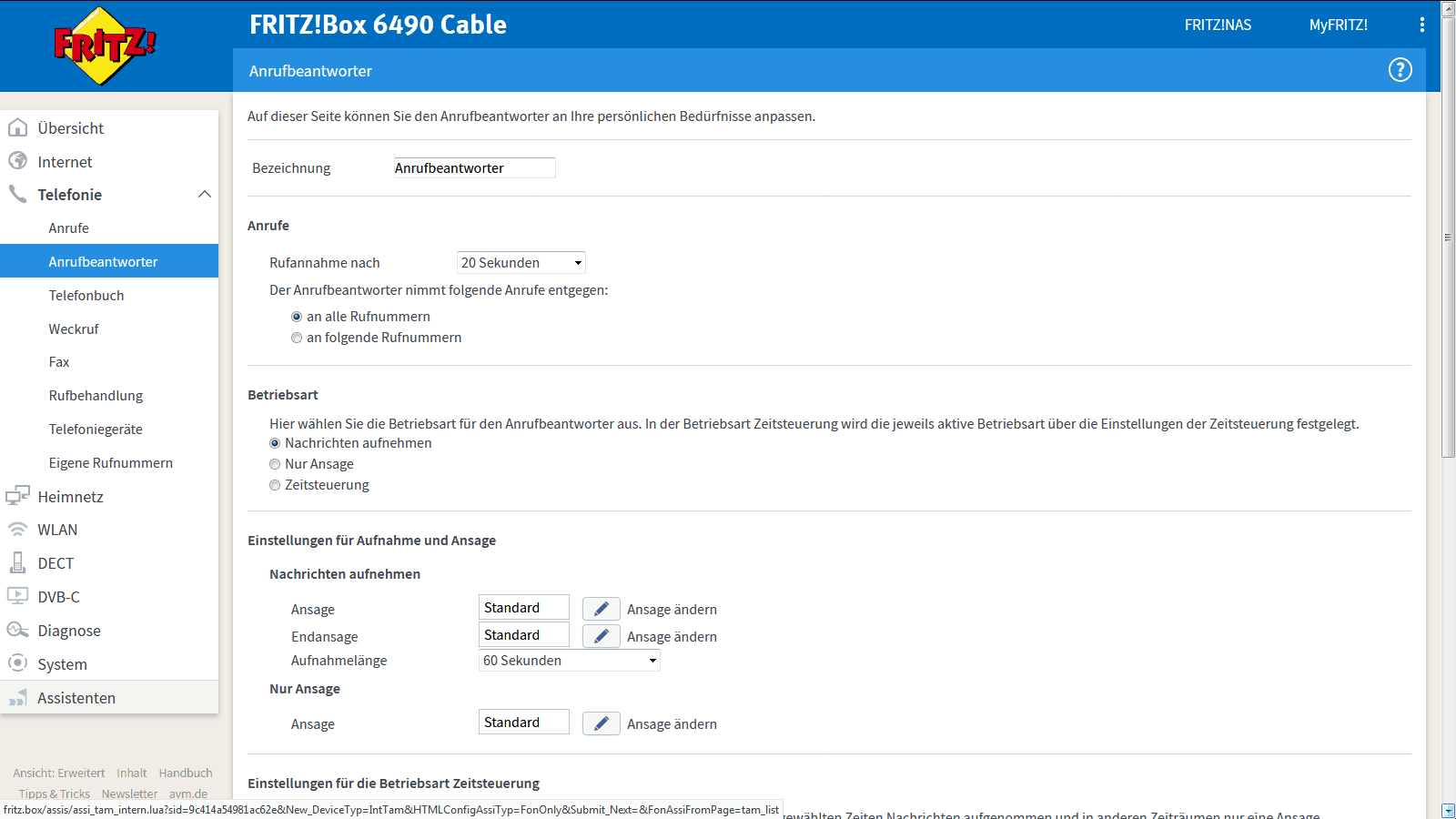Open MyFRITZ! link in header
1456x819 pixels.
1339,25
